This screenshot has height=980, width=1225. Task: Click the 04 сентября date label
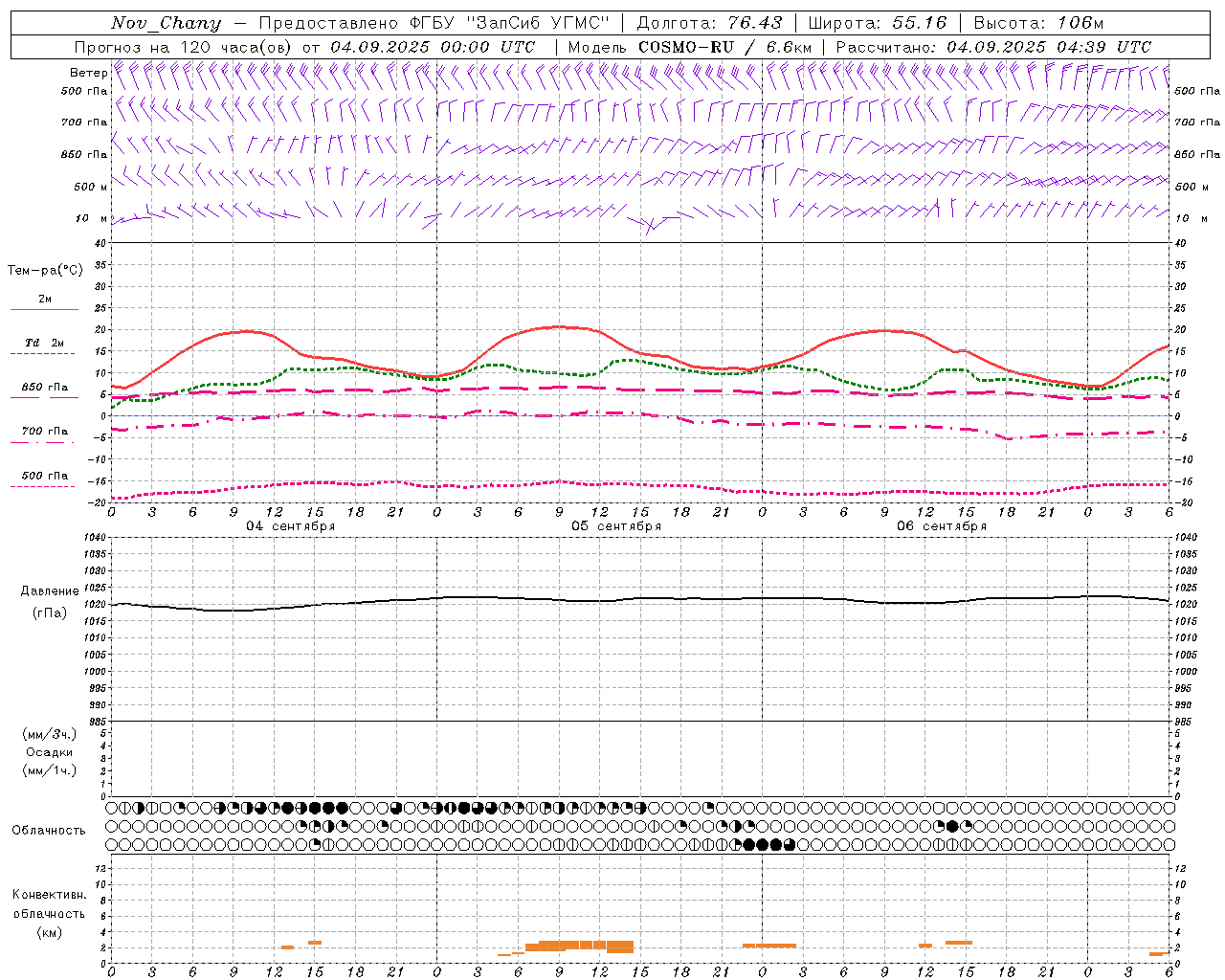point(291,526)
